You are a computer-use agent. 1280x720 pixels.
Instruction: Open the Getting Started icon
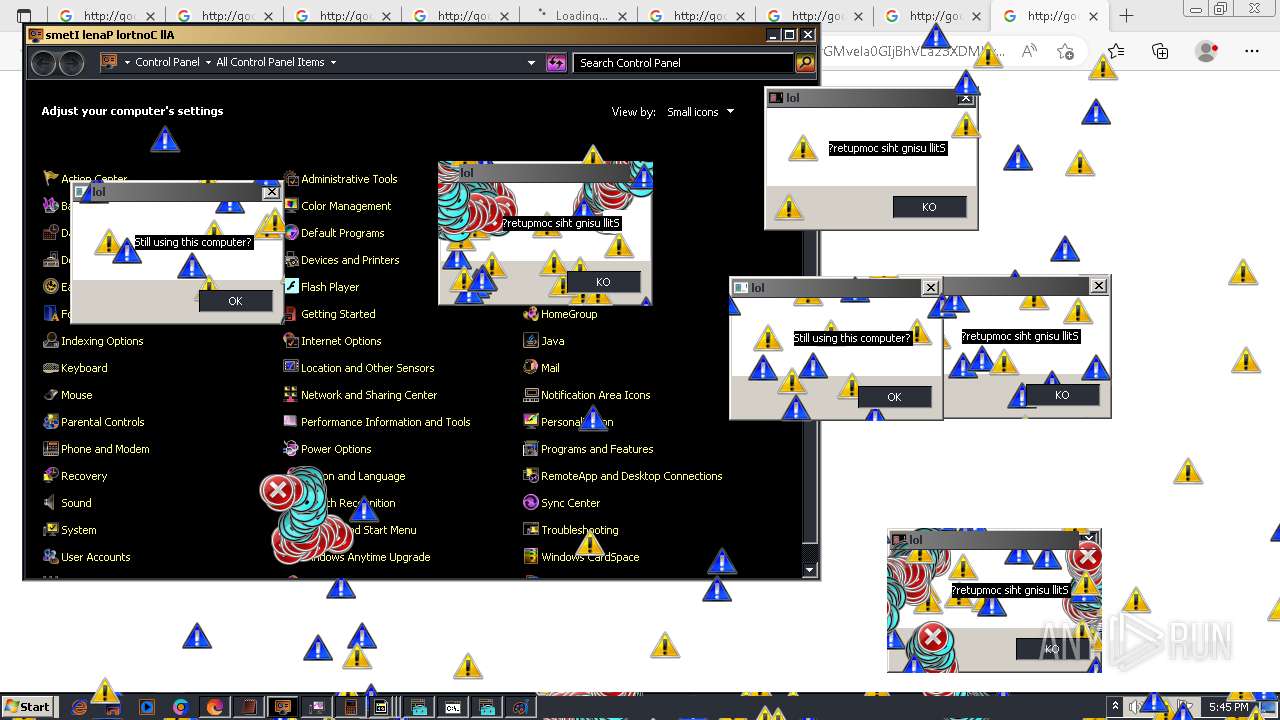(291, 314)
